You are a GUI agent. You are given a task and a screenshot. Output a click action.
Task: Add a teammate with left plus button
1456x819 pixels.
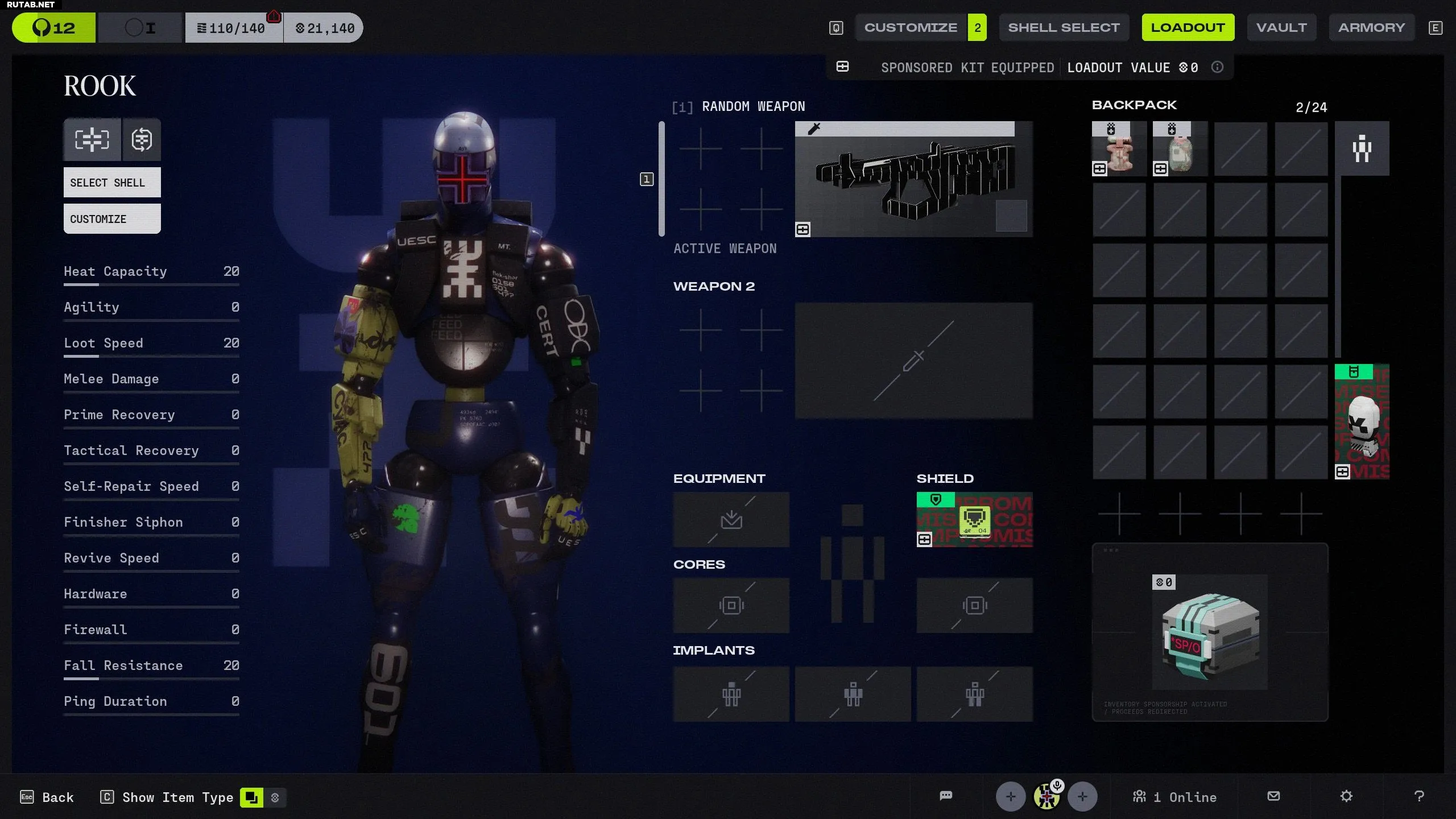[x=1011, y=797]
